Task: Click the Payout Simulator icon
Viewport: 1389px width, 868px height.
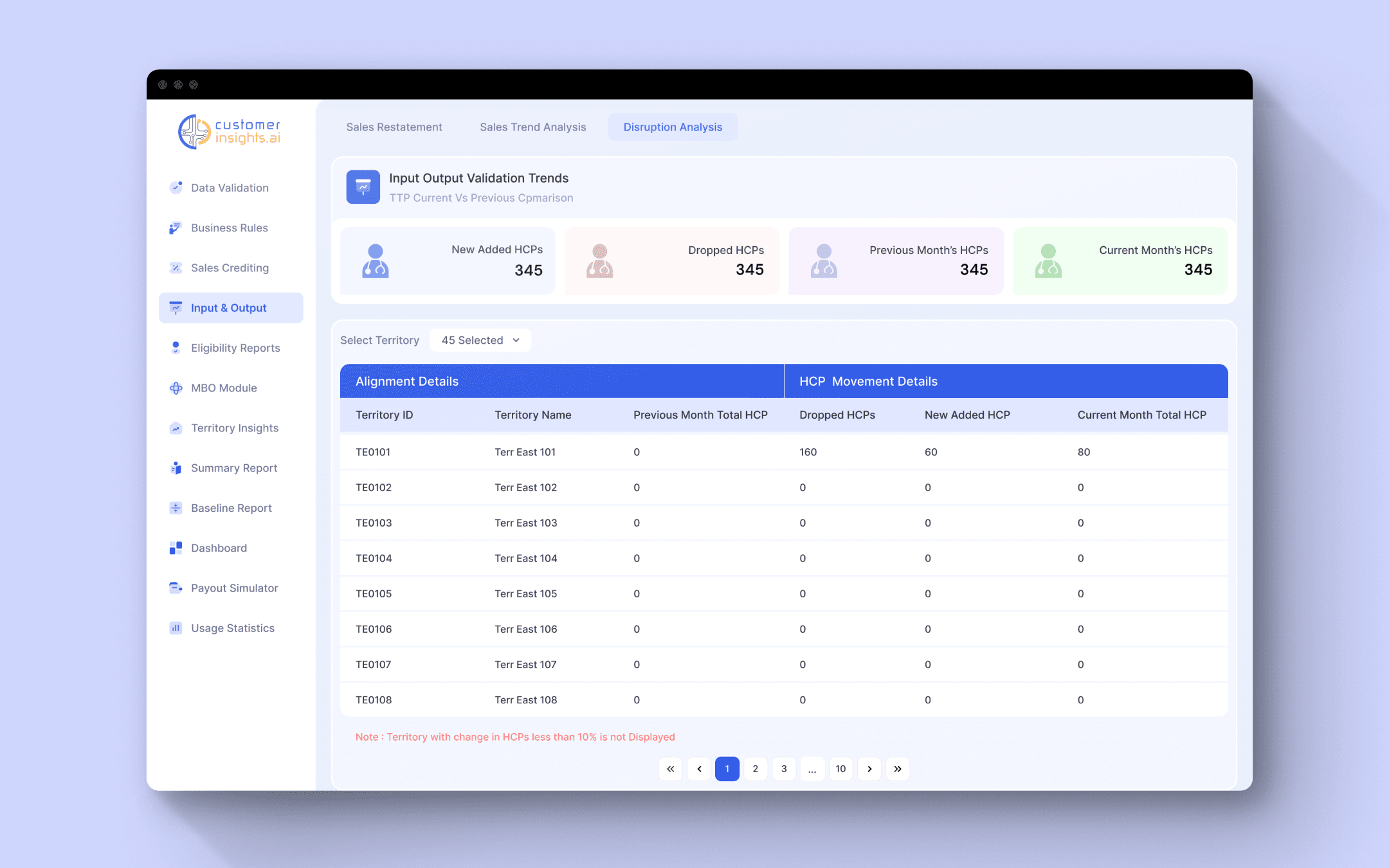Action: [x=176, y=588]
